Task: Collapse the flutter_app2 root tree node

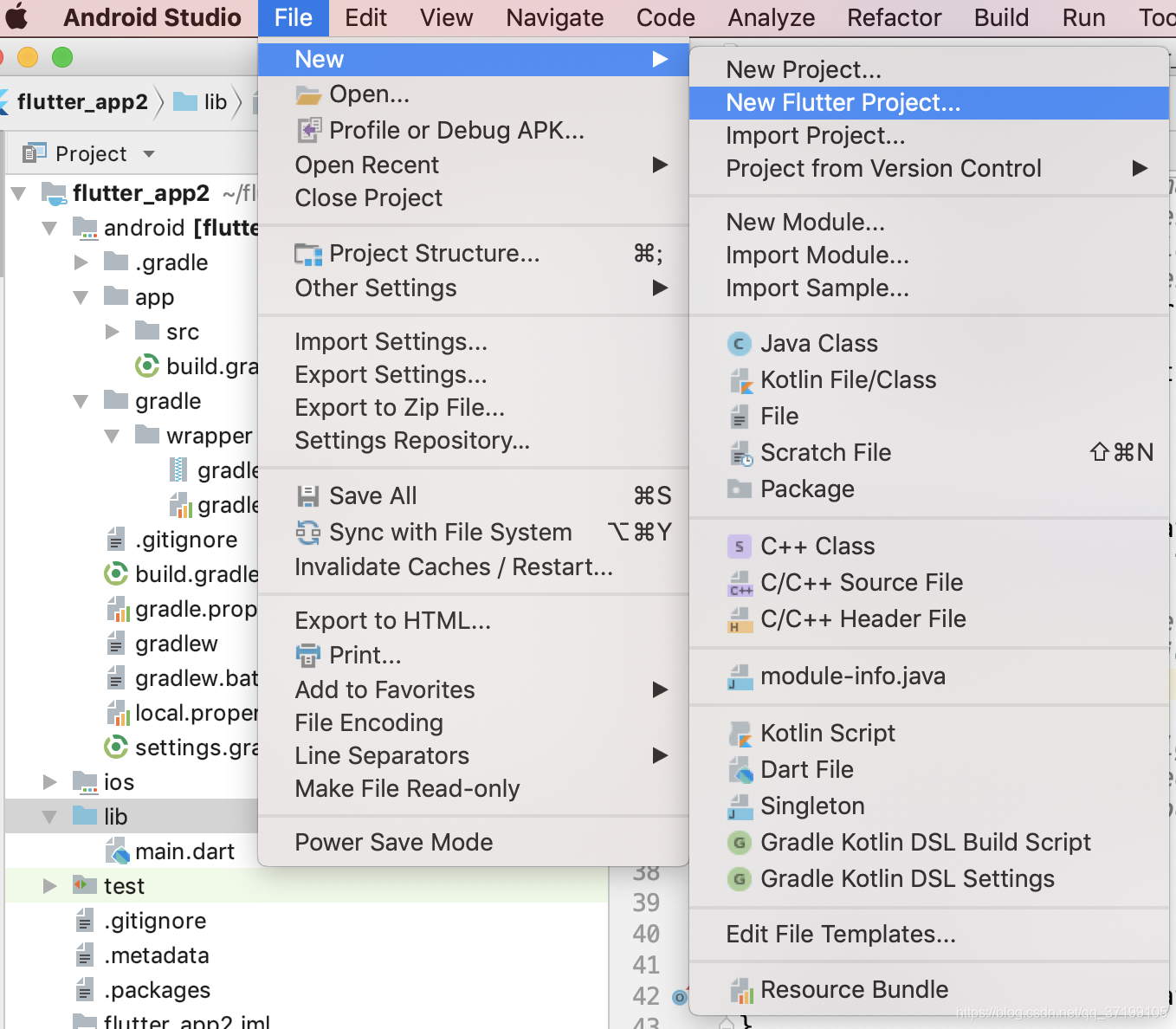Action: [x=19, y=193]
